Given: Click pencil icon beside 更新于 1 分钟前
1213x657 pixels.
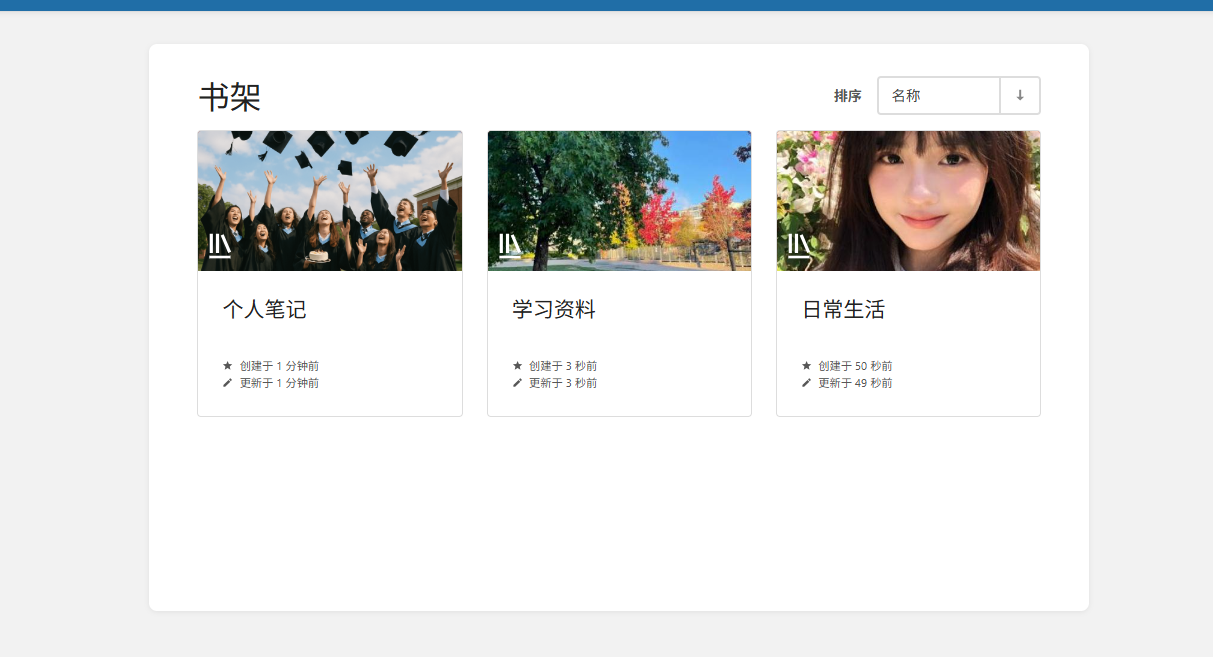Looking at the screenshot, I should tap(227, 383).
